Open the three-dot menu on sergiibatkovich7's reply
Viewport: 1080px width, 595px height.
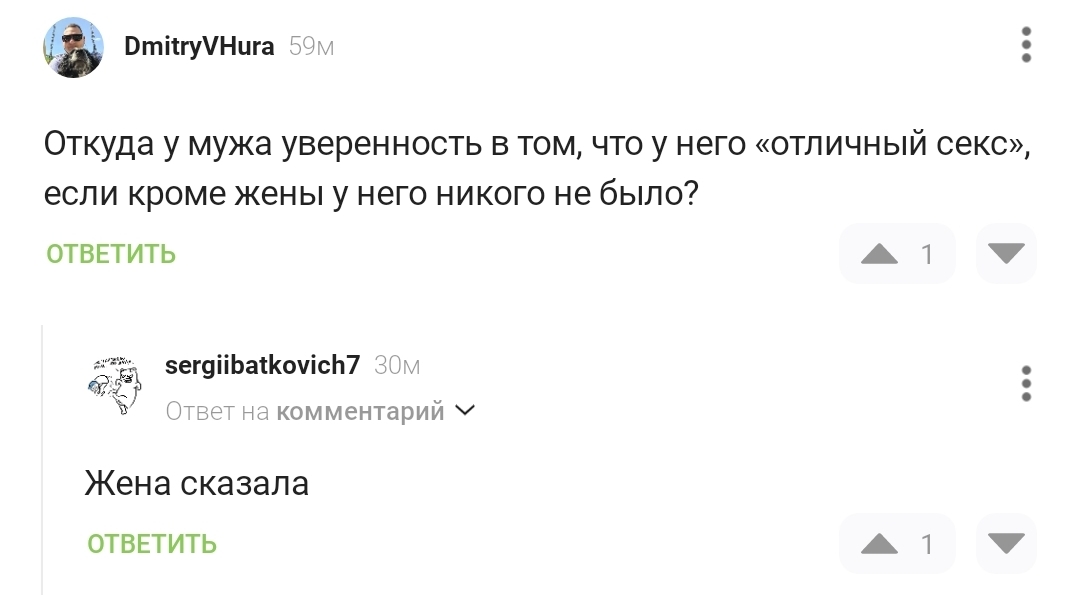coord(1026,384)
